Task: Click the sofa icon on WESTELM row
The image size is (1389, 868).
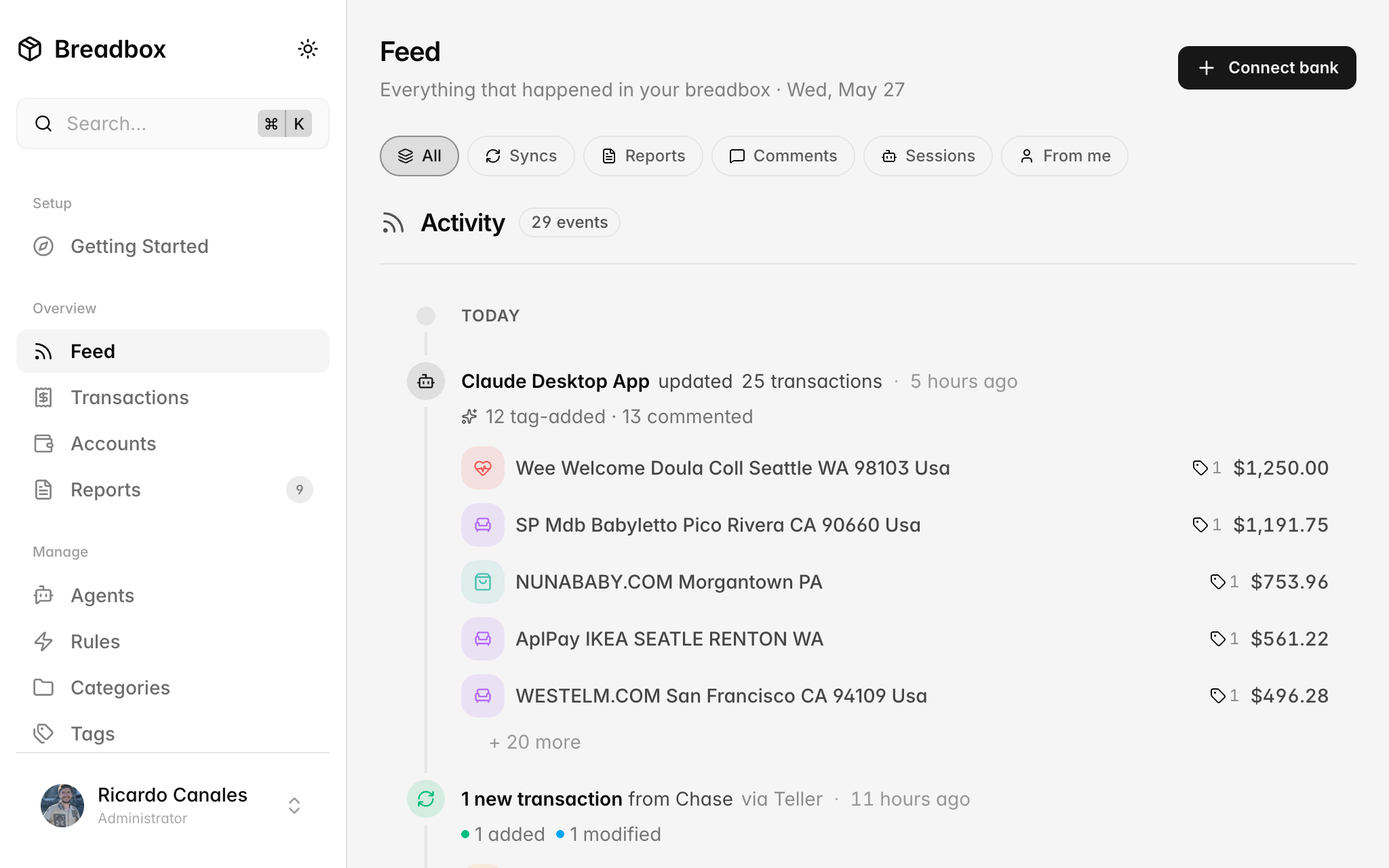Action: 483,696
